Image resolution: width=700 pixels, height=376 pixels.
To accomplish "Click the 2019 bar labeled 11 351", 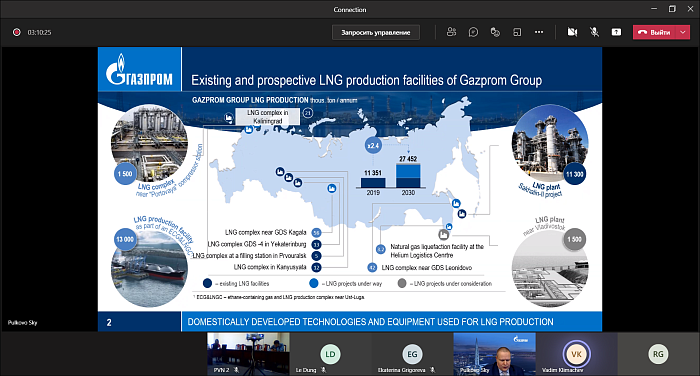I will tap(373, 182).
